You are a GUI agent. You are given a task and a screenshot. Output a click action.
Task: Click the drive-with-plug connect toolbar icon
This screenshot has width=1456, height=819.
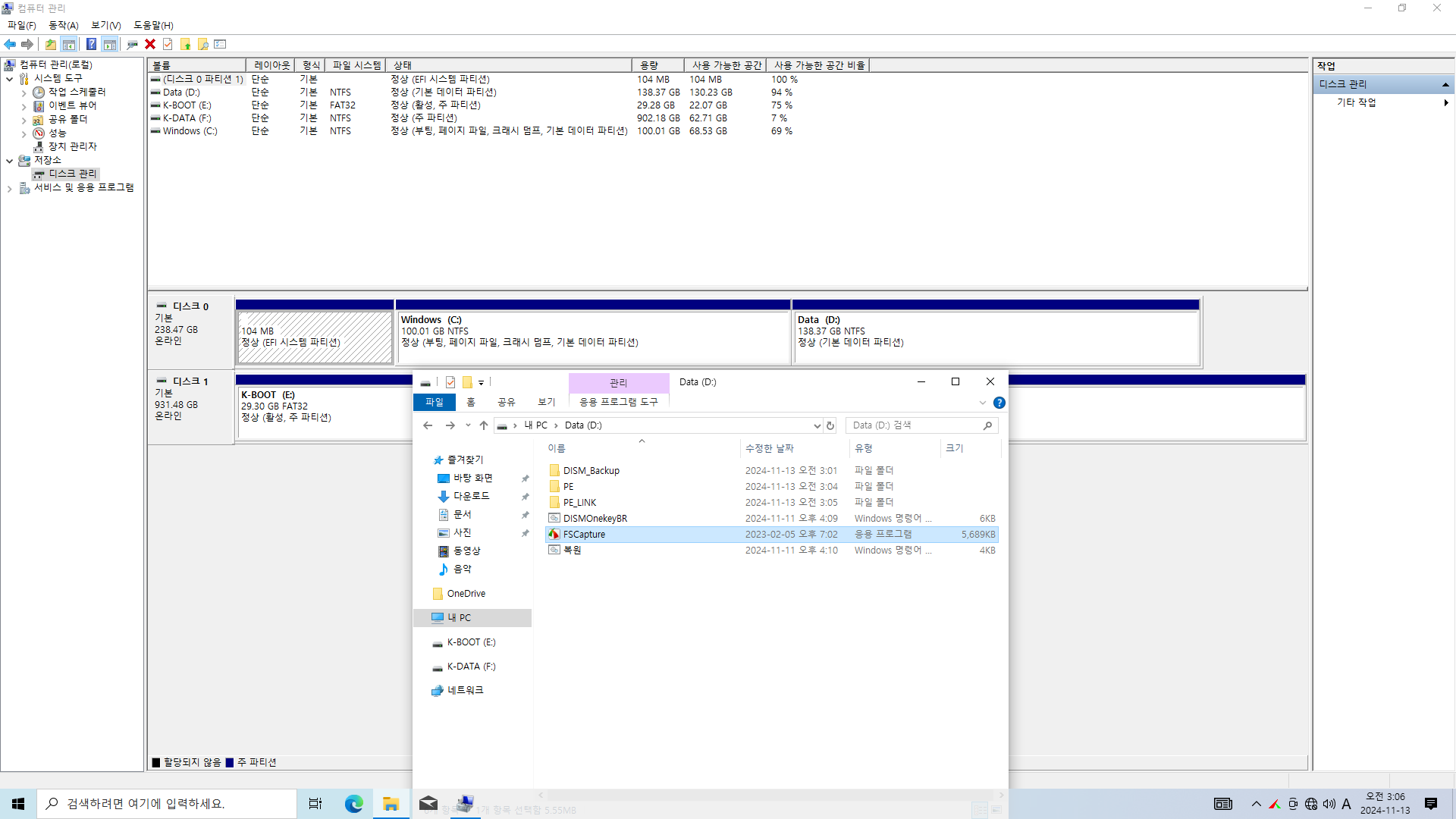click(x=132, y=44)
